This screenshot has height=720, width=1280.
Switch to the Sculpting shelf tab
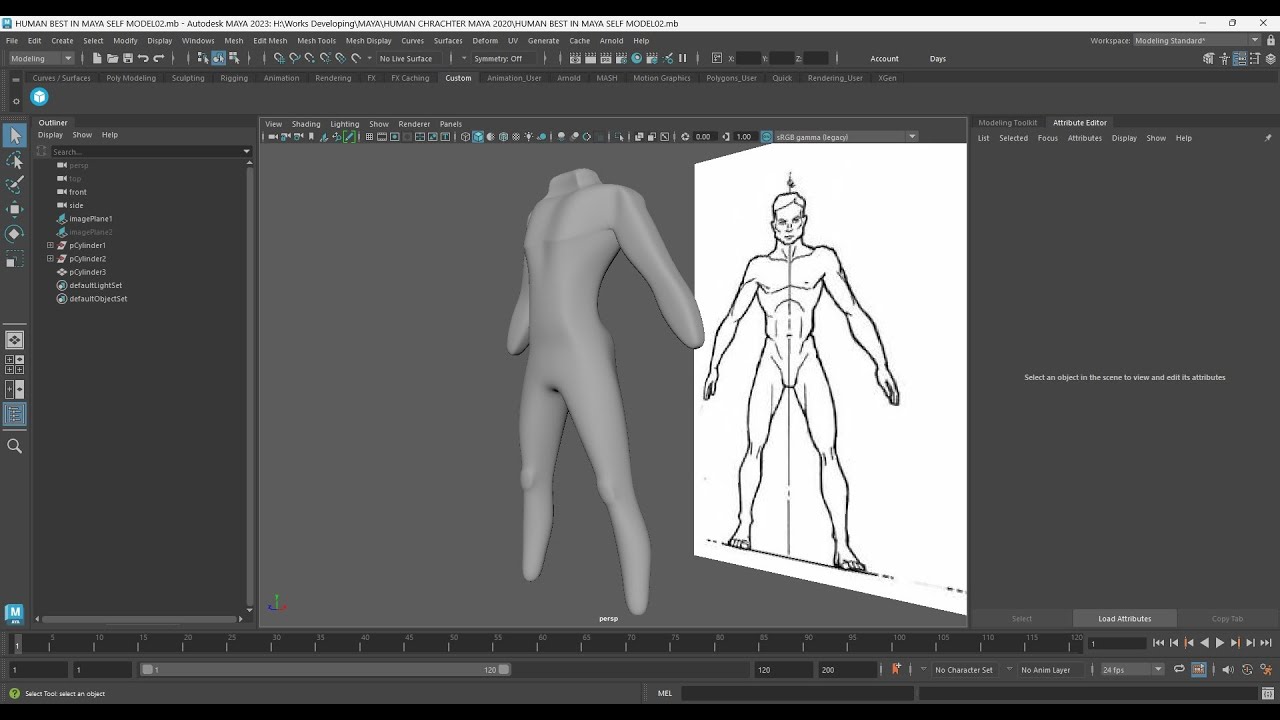[x=188, y=78]
